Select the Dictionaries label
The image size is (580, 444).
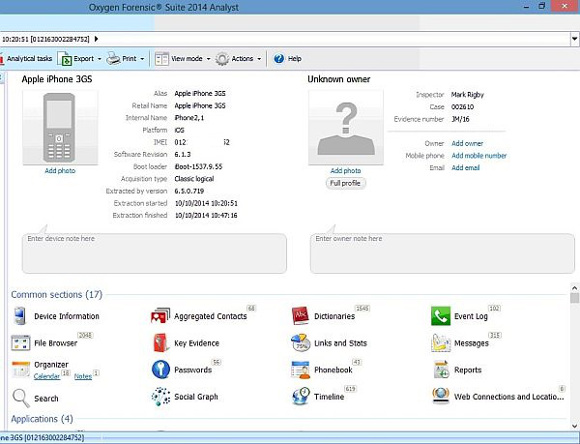(334, 316)
